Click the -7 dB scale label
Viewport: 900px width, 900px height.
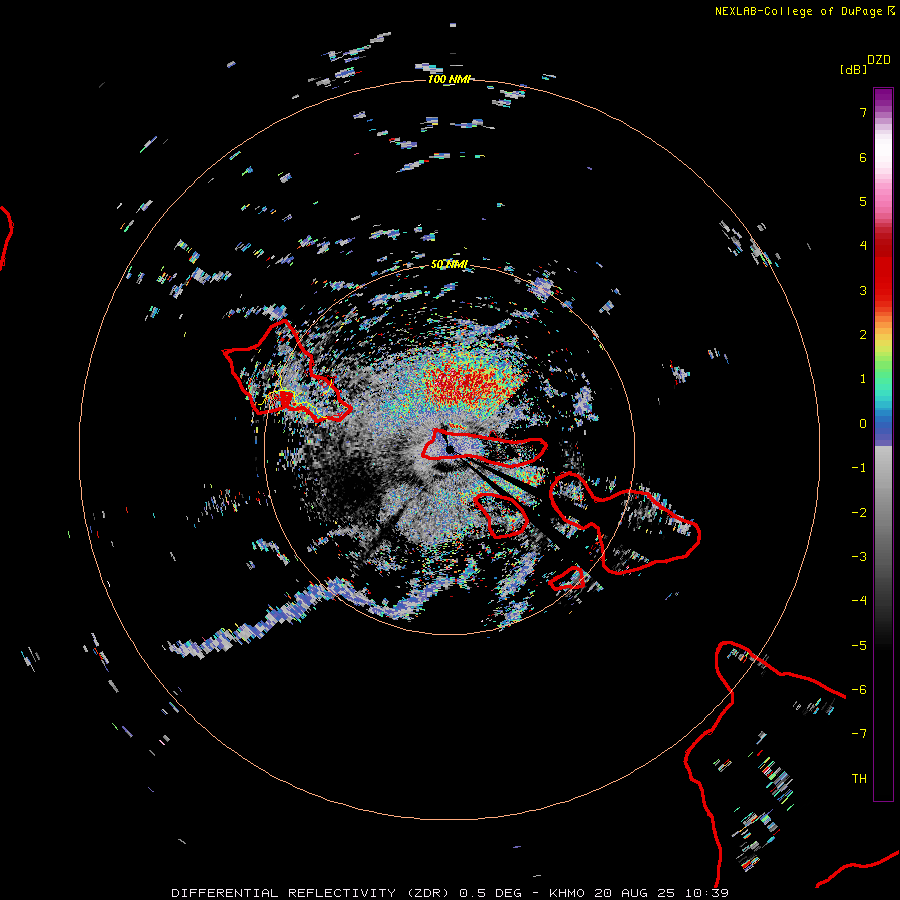coord(859,734)
